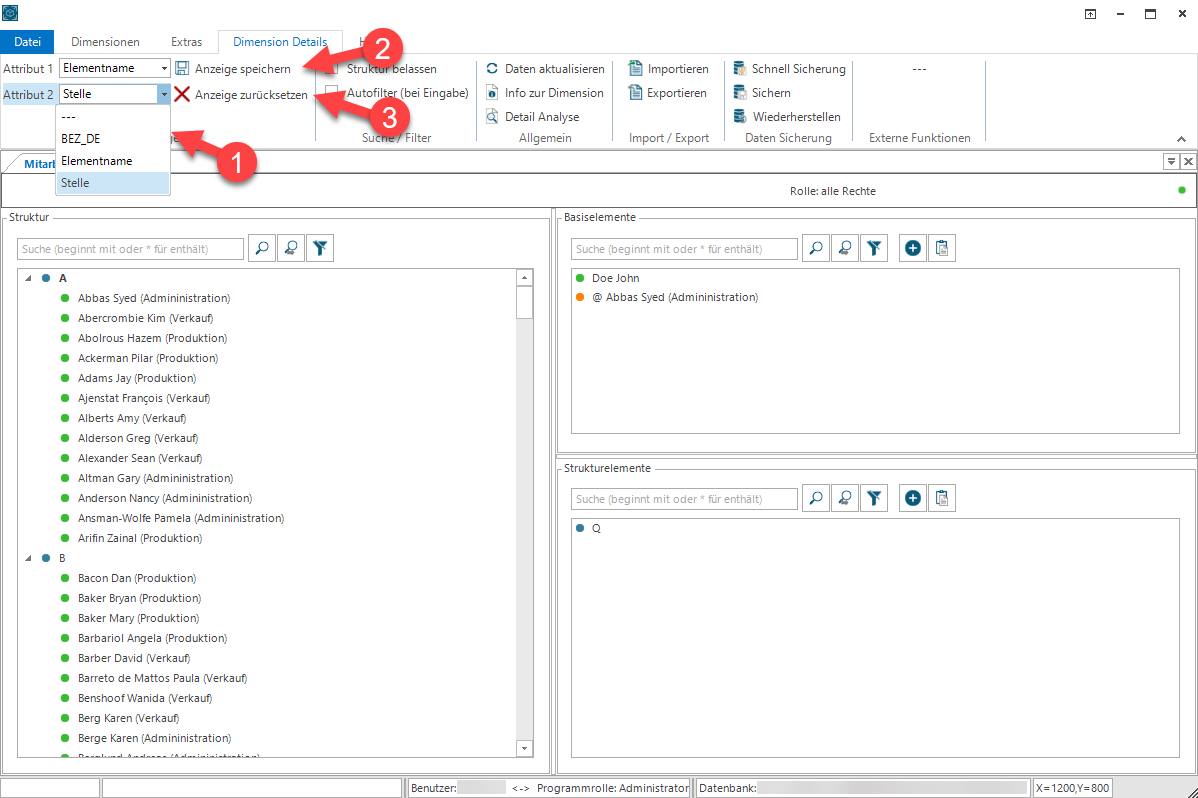Click the second search icon in Basiselemente
1198x798 pixels.
pyautogui.click(x=845, y=248)
